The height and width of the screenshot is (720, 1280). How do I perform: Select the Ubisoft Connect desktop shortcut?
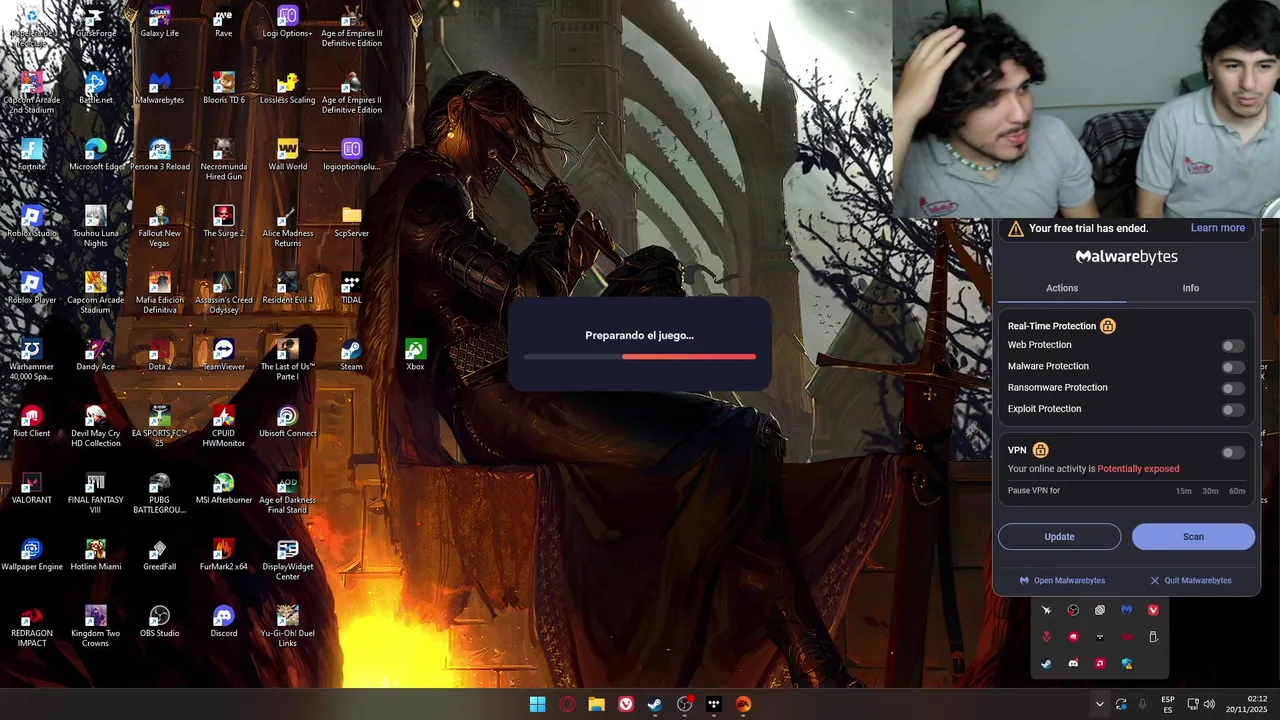coord(287,422)
